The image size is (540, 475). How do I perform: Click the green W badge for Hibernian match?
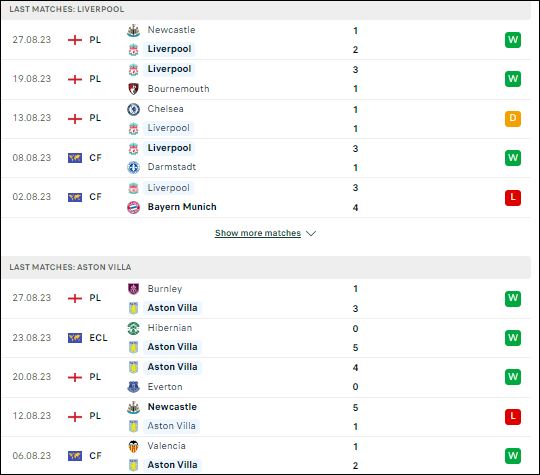coord(513,338)
